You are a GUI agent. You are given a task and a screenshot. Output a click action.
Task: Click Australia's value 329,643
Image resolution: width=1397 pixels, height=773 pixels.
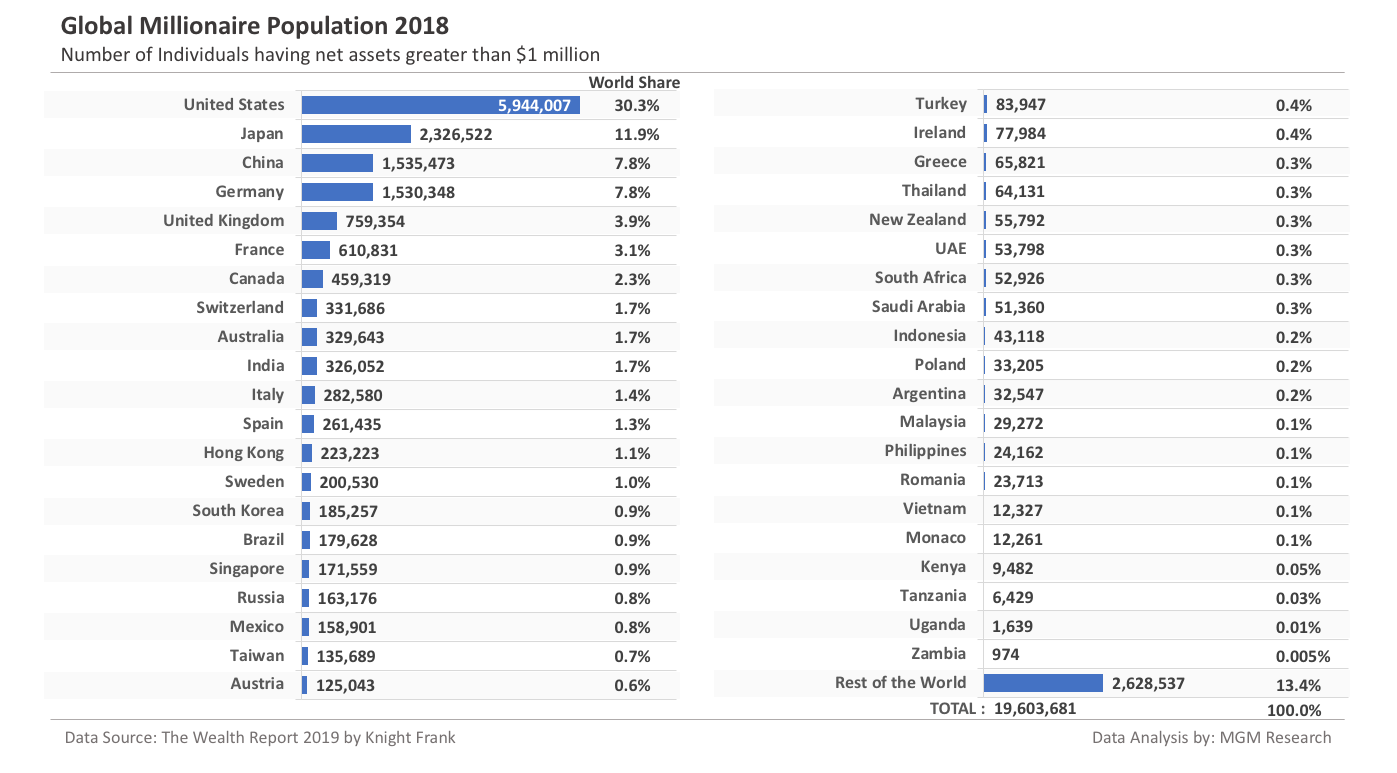(x=355, y=338)
